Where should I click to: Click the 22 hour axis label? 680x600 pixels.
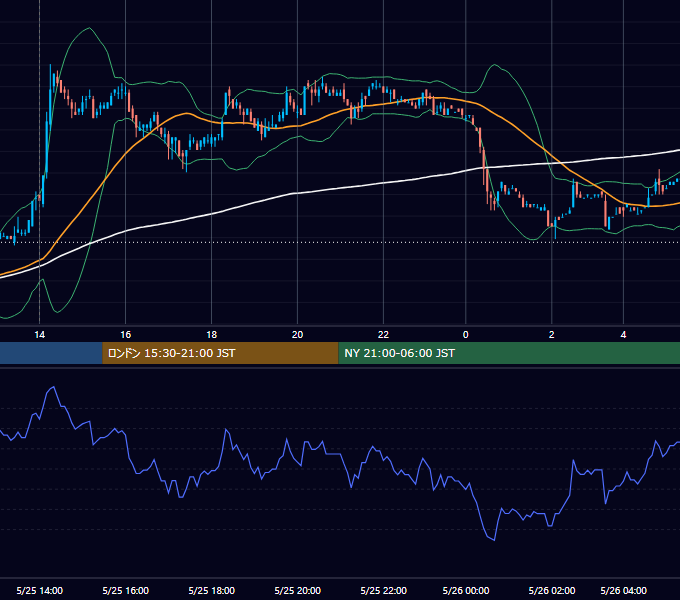click(x=383, y=335)
